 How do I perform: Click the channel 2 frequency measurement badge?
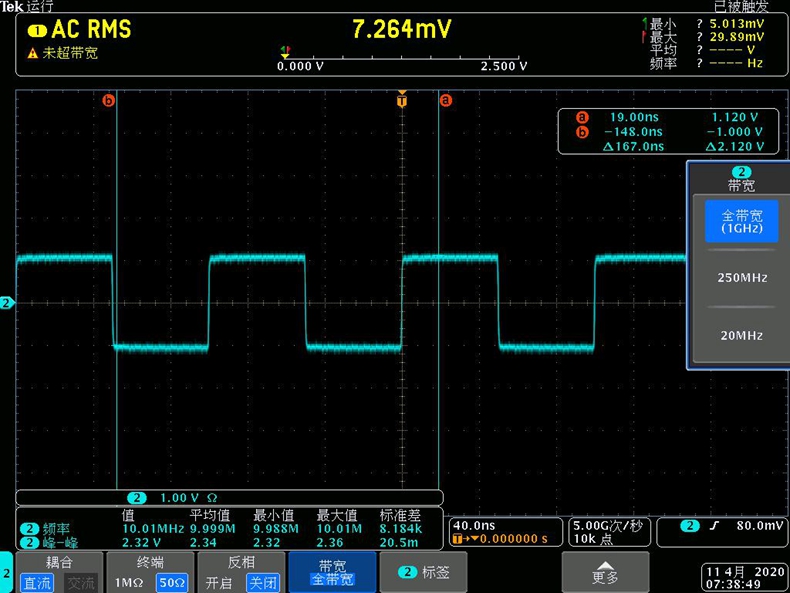tap(30, 529)
